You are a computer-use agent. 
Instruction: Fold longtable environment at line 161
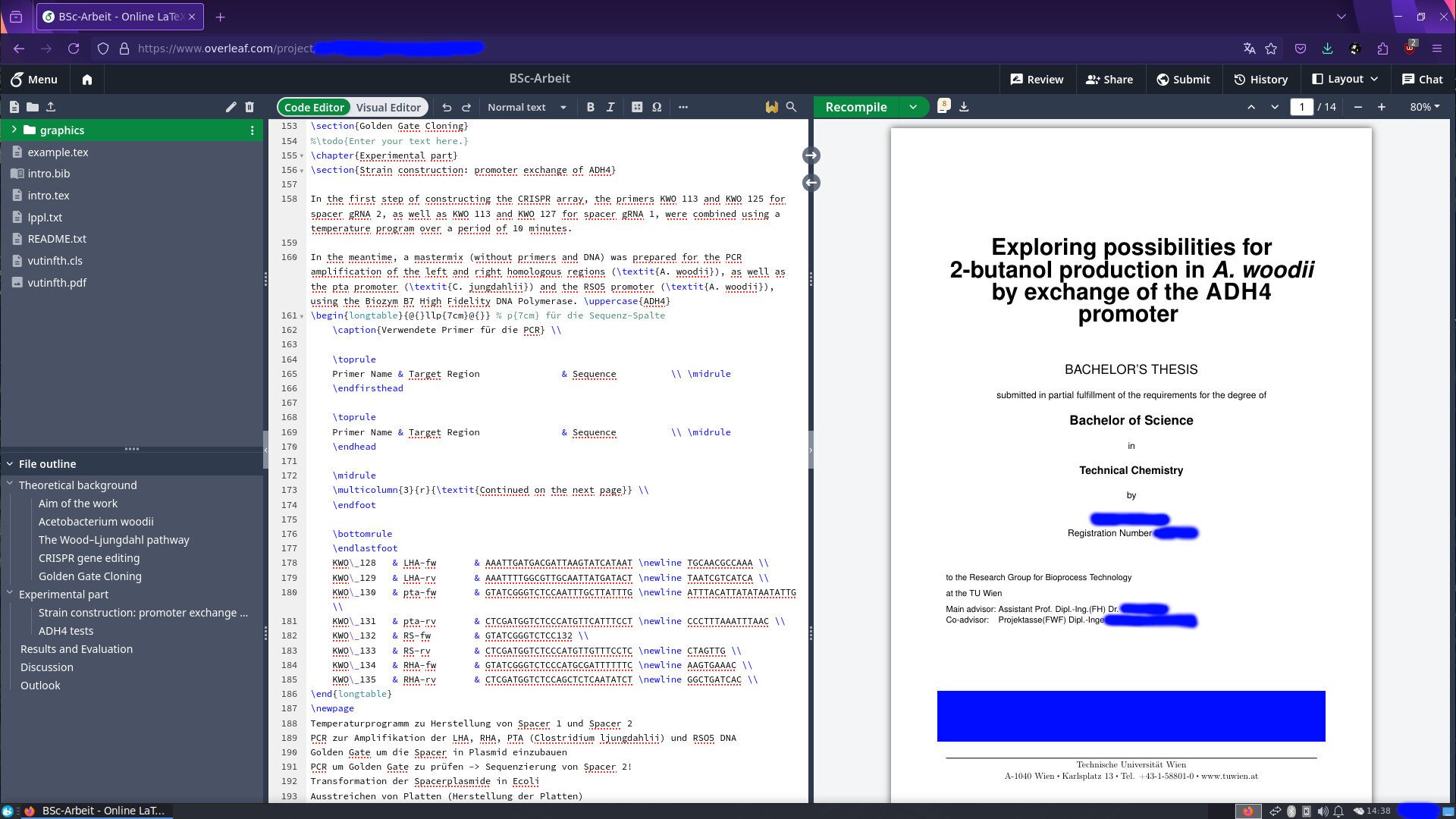point(302,315)
